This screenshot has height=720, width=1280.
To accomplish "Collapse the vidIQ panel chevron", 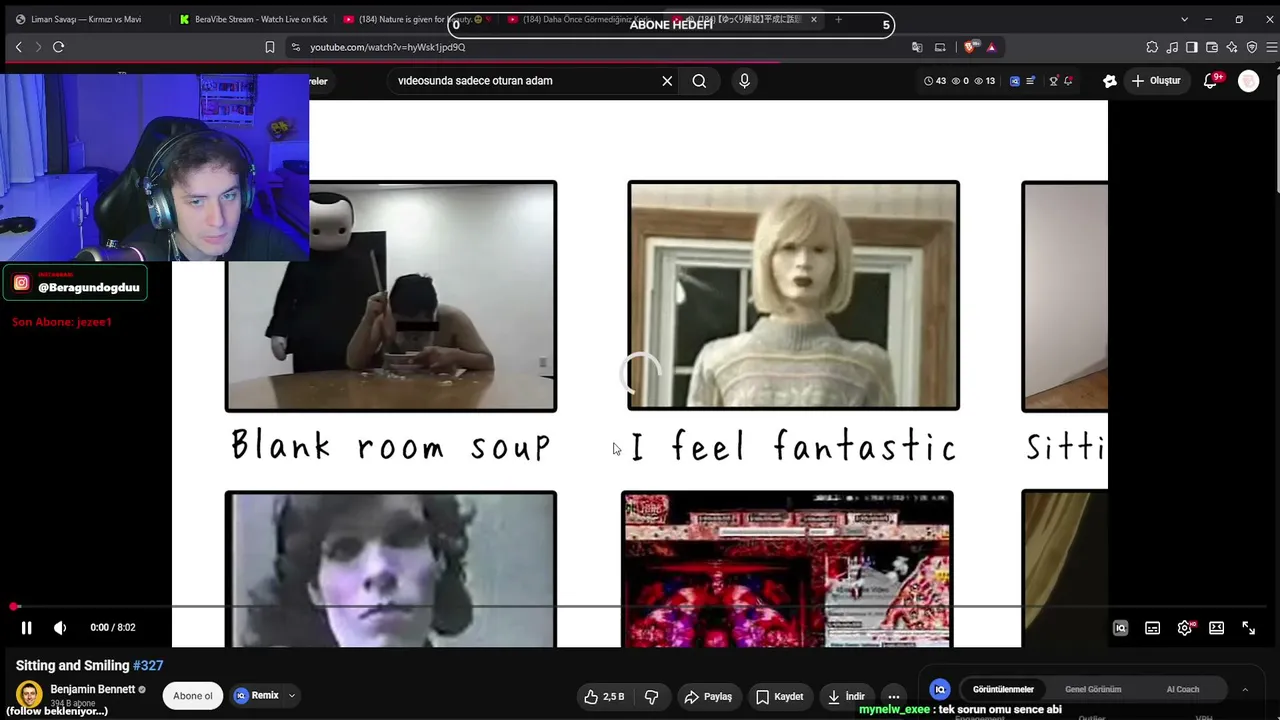I will (1245, 689).
